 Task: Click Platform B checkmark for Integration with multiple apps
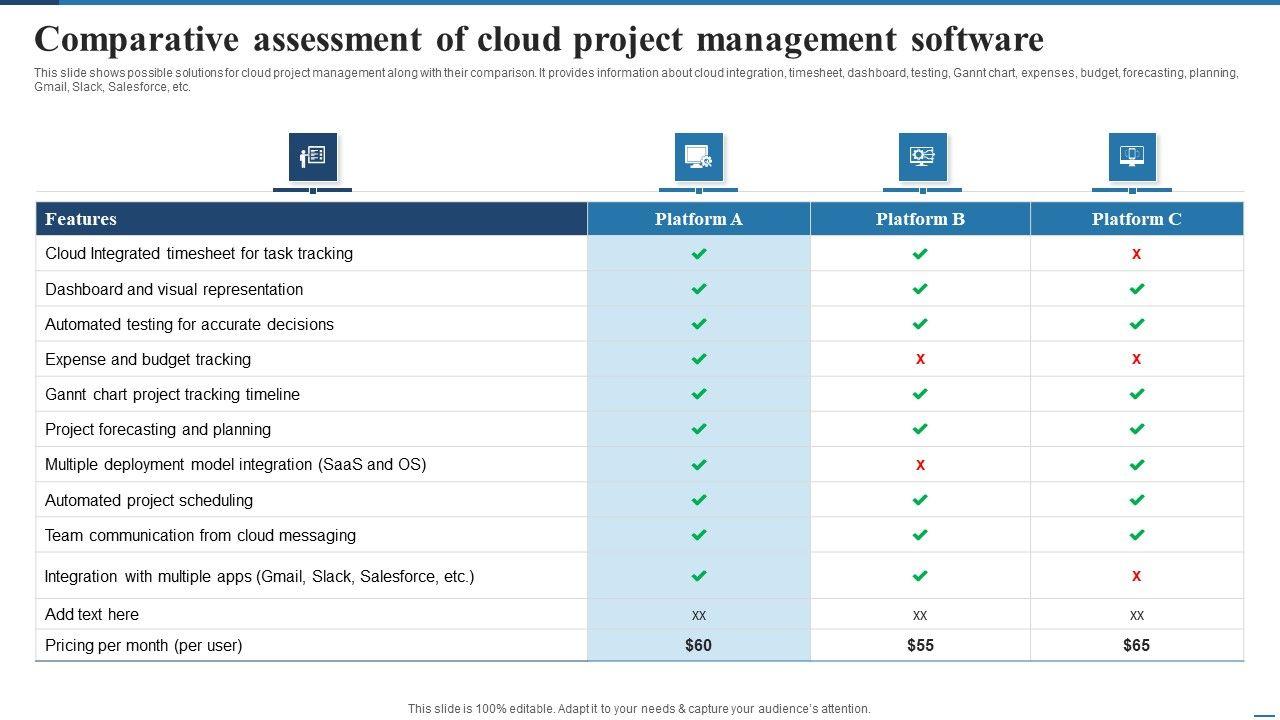[x=920, y=576]
